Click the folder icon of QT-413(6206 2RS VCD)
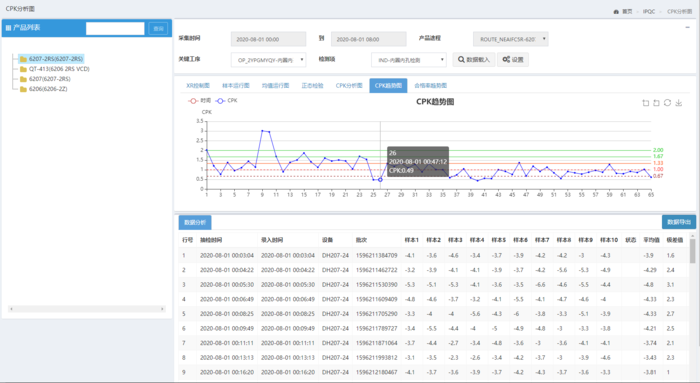Screen dimensions: 700x383 click(x=23, y=69)
